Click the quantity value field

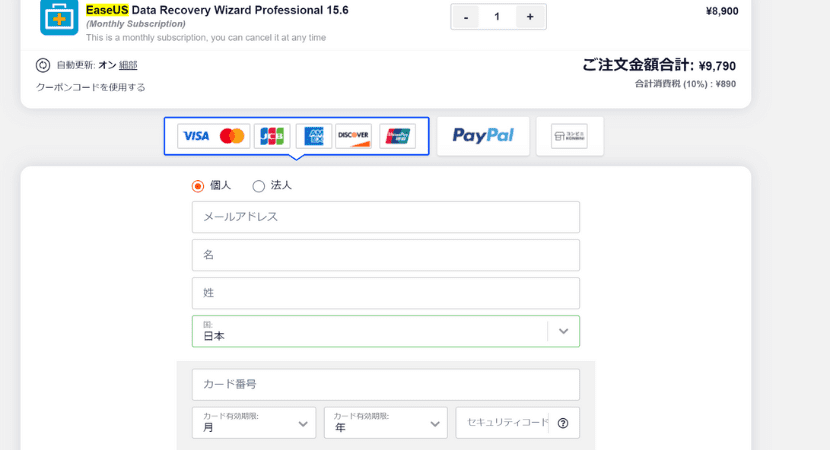coord(497,17)
